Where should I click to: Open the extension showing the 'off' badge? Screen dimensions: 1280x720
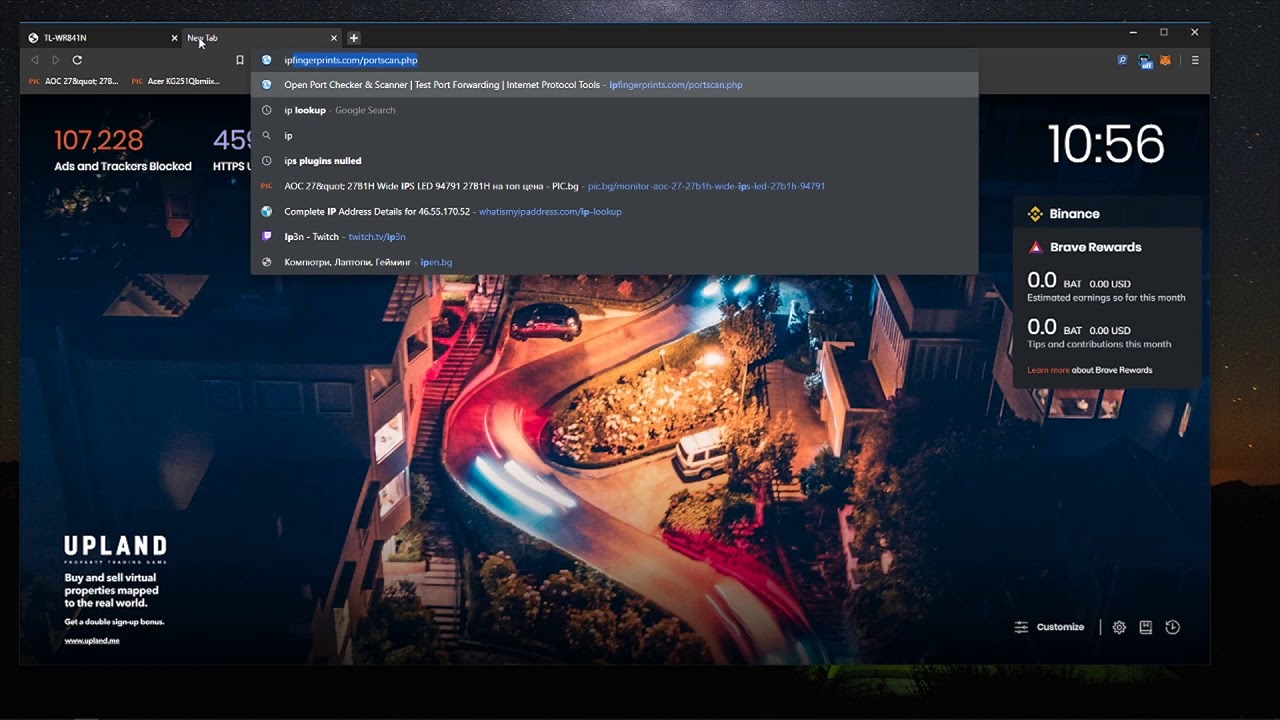coord(1145,61)
